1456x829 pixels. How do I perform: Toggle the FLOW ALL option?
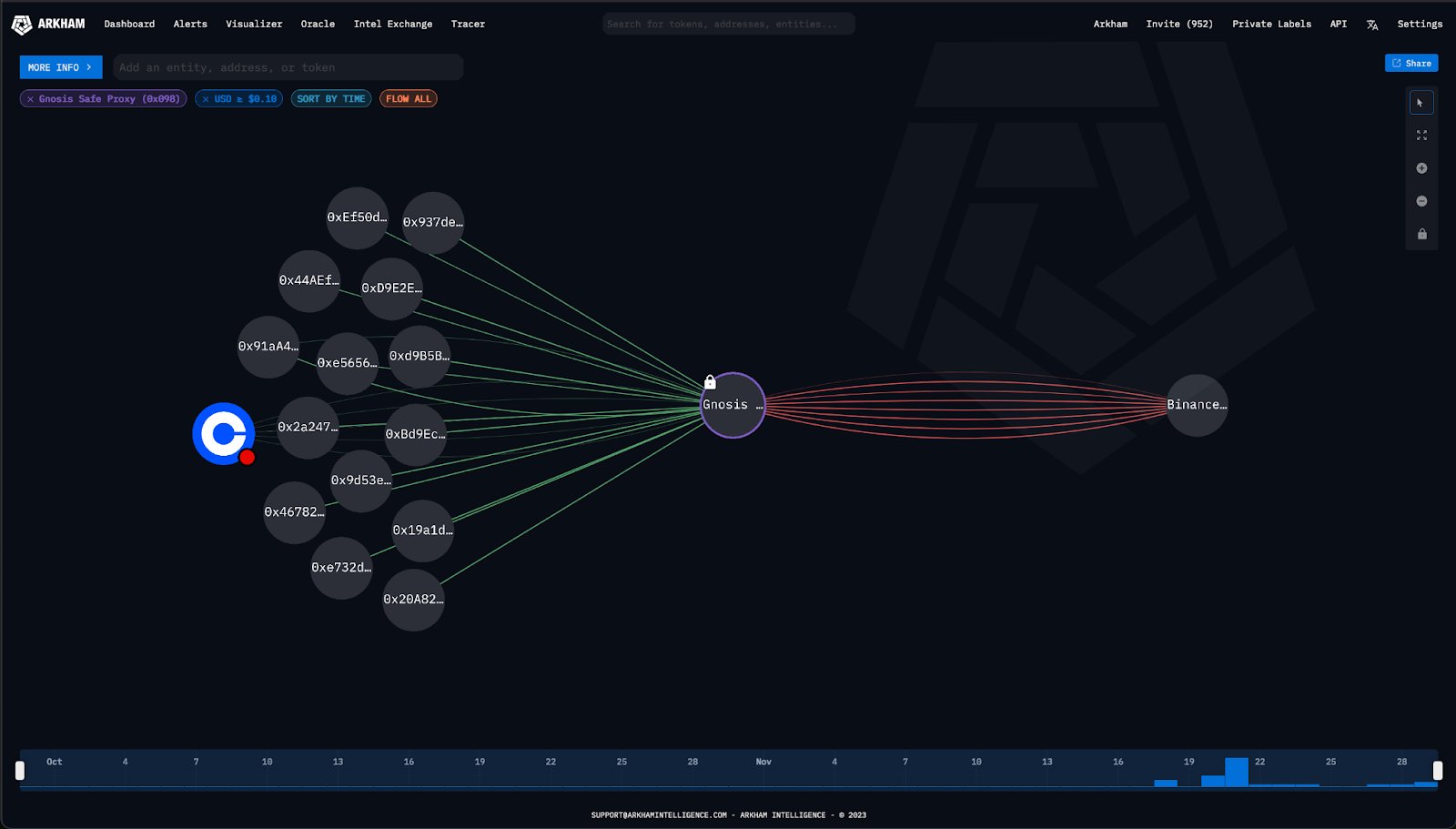409,99
